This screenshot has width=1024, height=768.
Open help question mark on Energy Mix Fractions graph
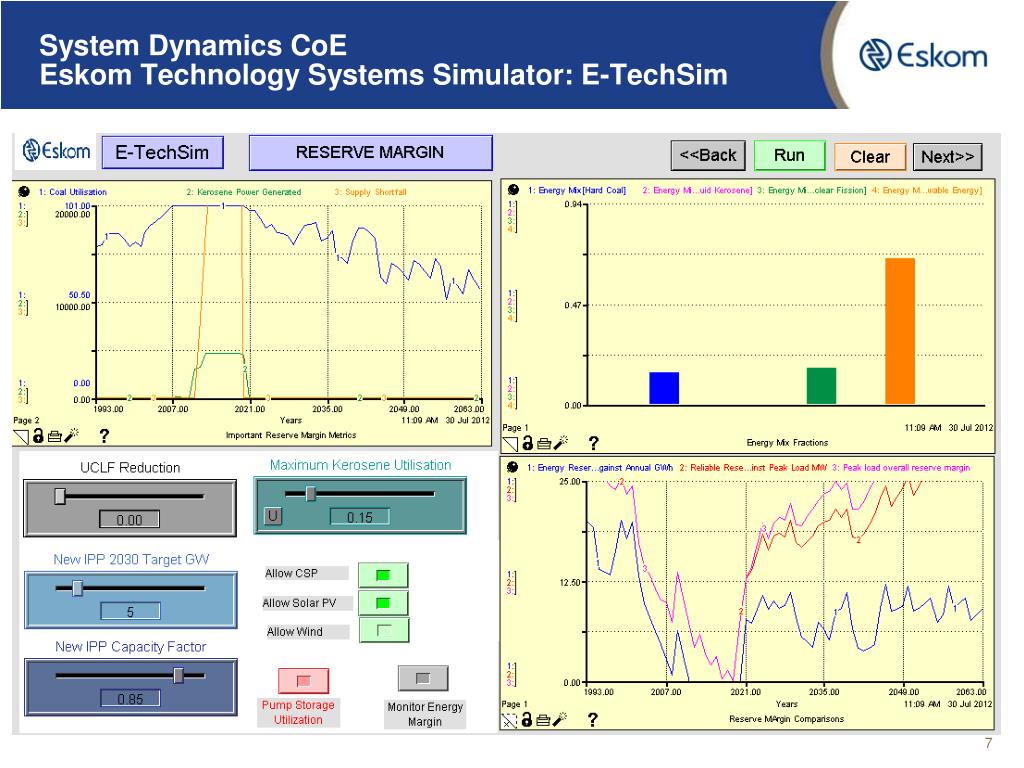[593, 443]
